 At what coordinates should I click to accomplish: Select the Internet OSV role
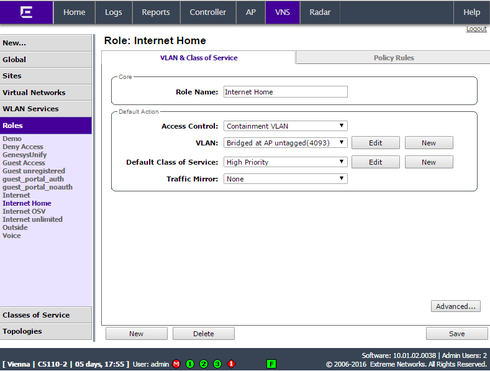tap(24, 211)
